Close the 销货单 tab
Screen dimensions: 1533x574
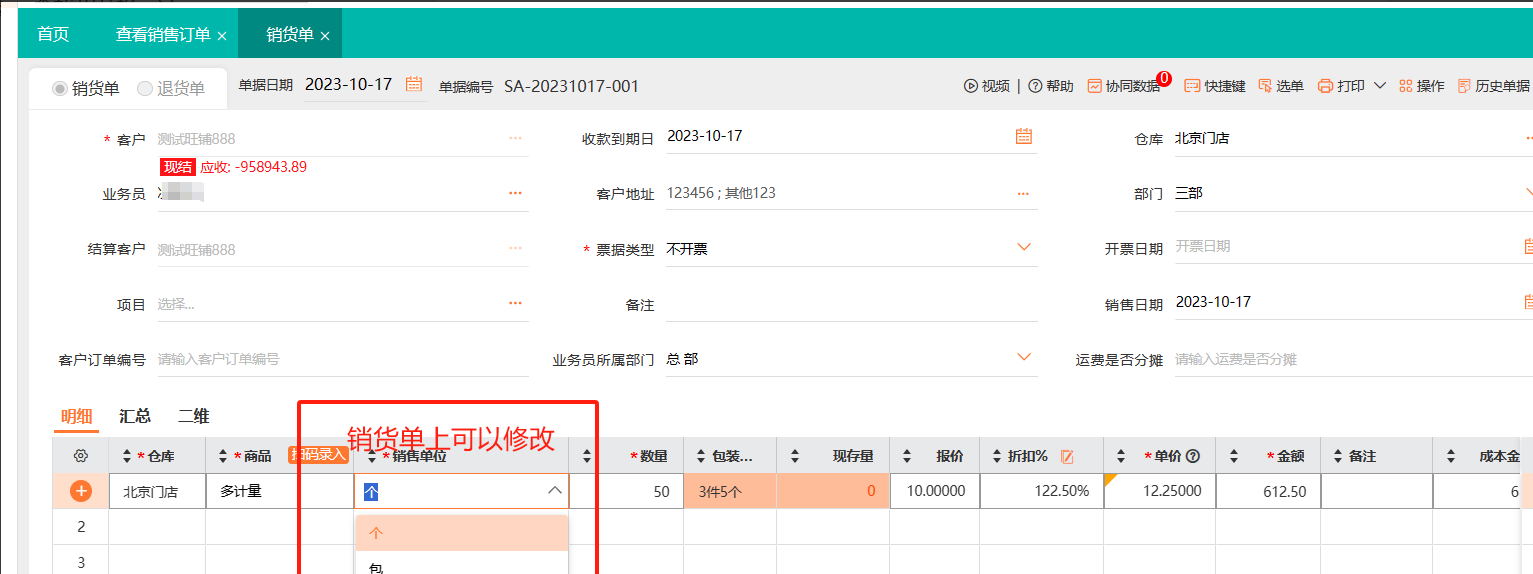pyautogui.click(x=325, y=36)
